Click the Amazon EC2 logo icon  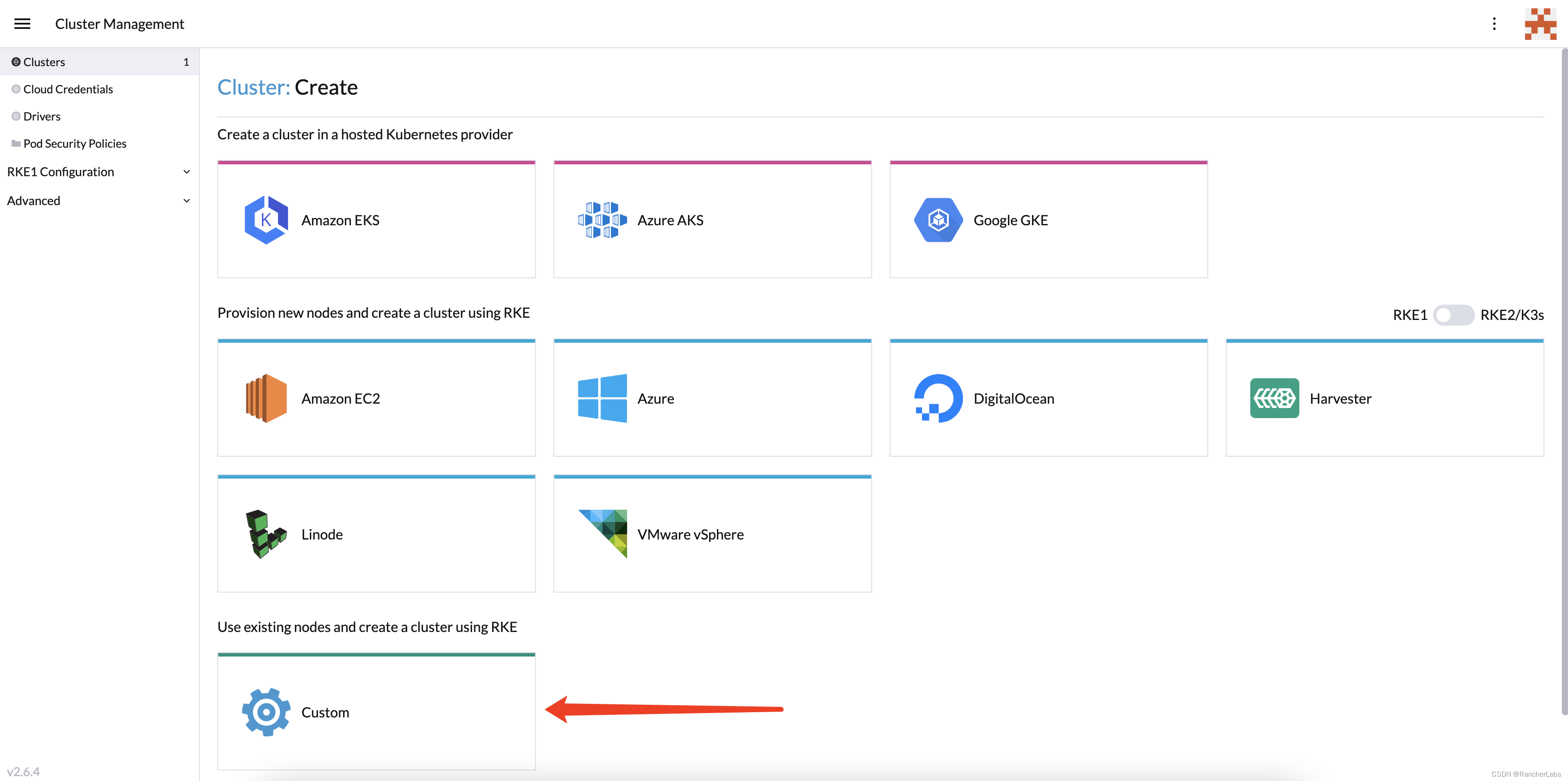point(266,398)
